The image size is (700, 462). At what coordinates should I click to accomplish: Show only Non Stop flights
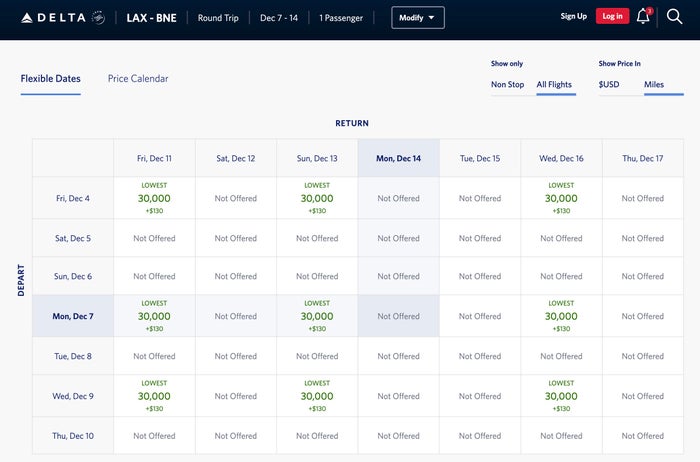pos(508,84)
